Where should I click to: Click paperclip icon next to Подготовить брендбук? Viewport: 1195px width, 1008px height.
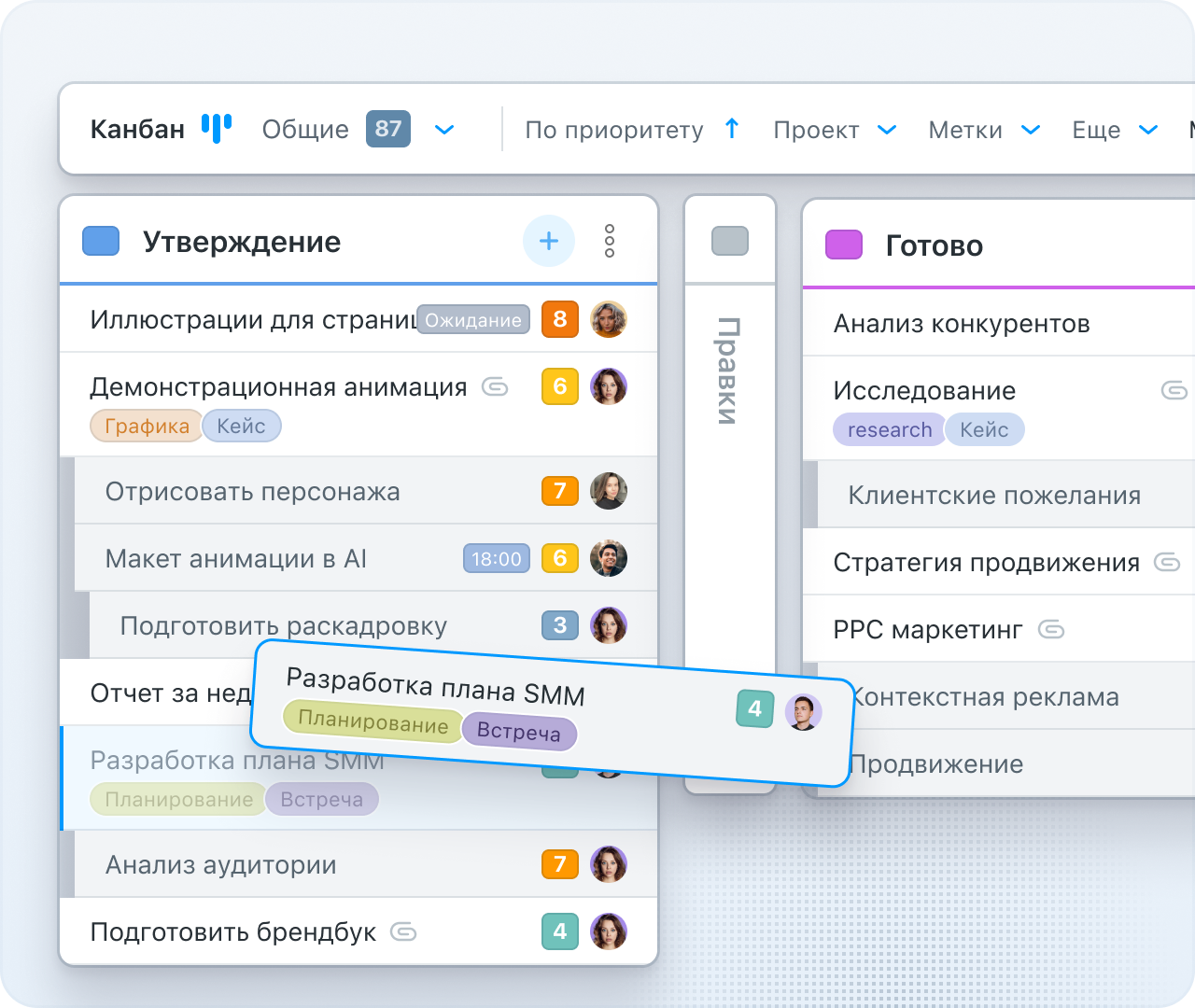coord(403,931)
